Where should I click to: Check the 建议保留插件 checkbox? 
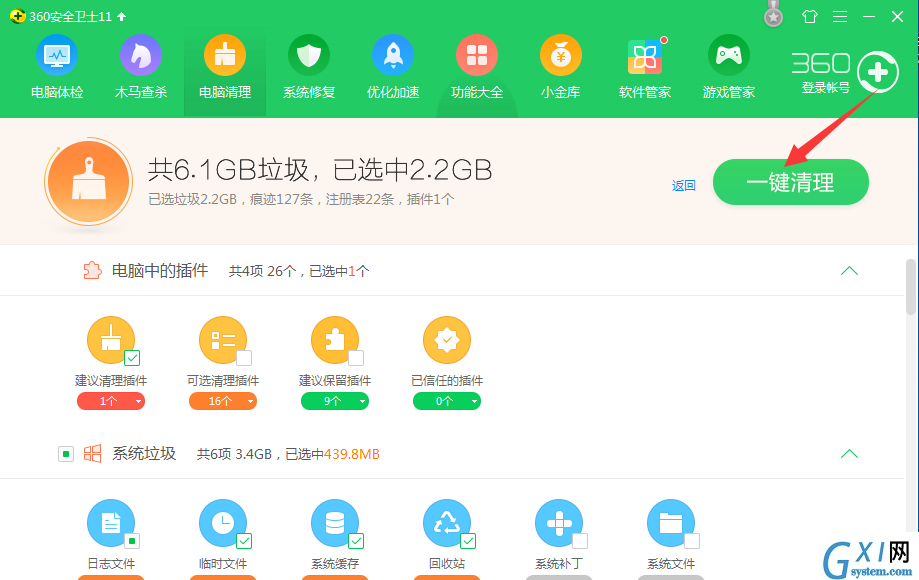pos(356,357)
